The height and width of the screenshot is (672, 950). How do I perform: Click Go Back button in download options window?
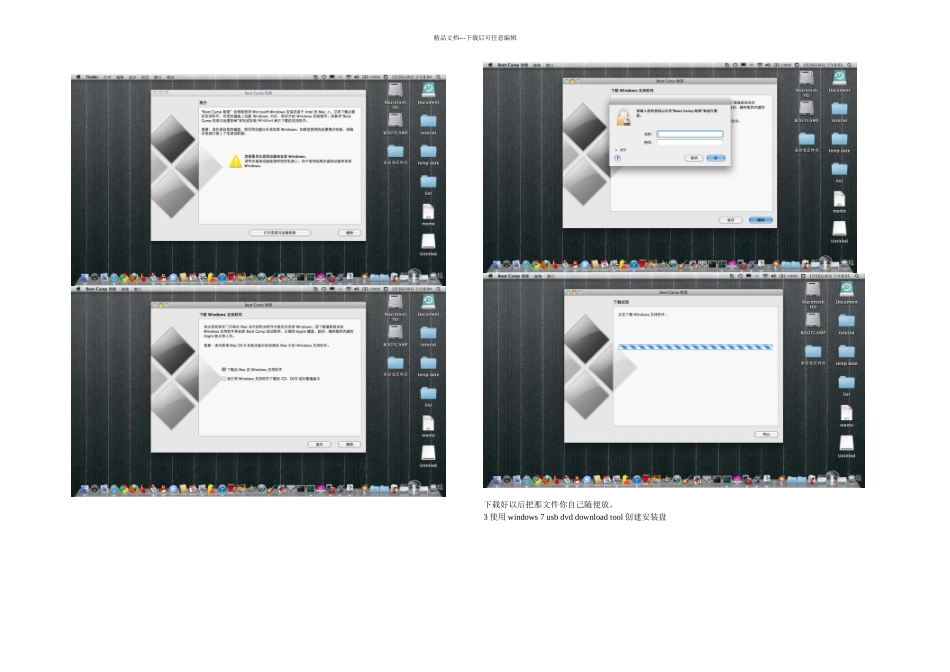(x=321, y=443)
